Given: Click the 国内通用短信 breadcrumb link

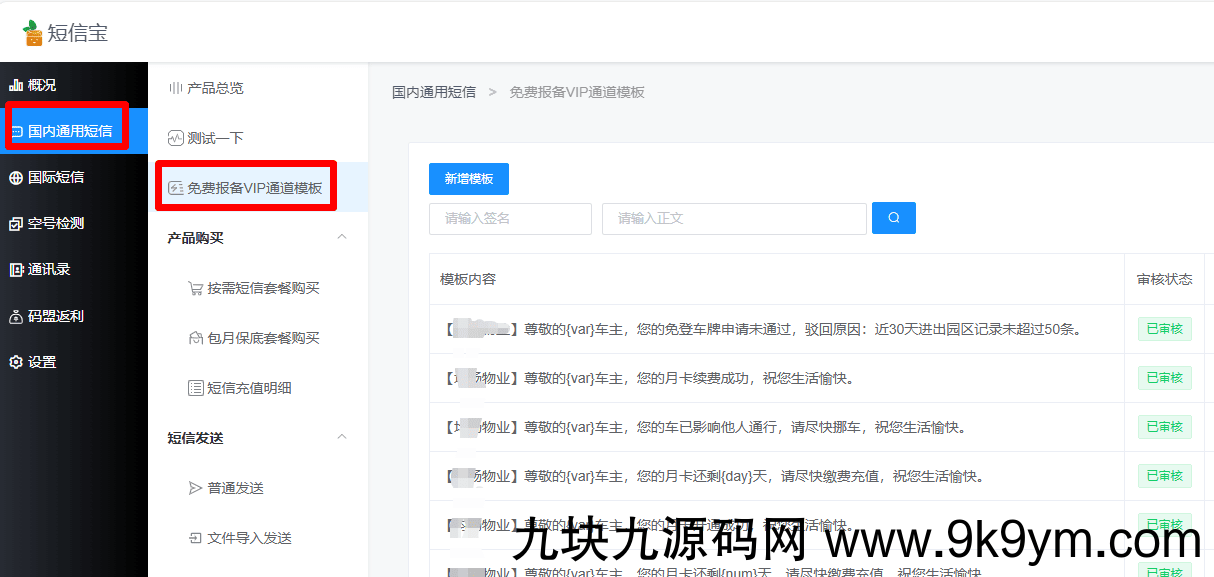Looking at the screenshot, I should [434, 91].
